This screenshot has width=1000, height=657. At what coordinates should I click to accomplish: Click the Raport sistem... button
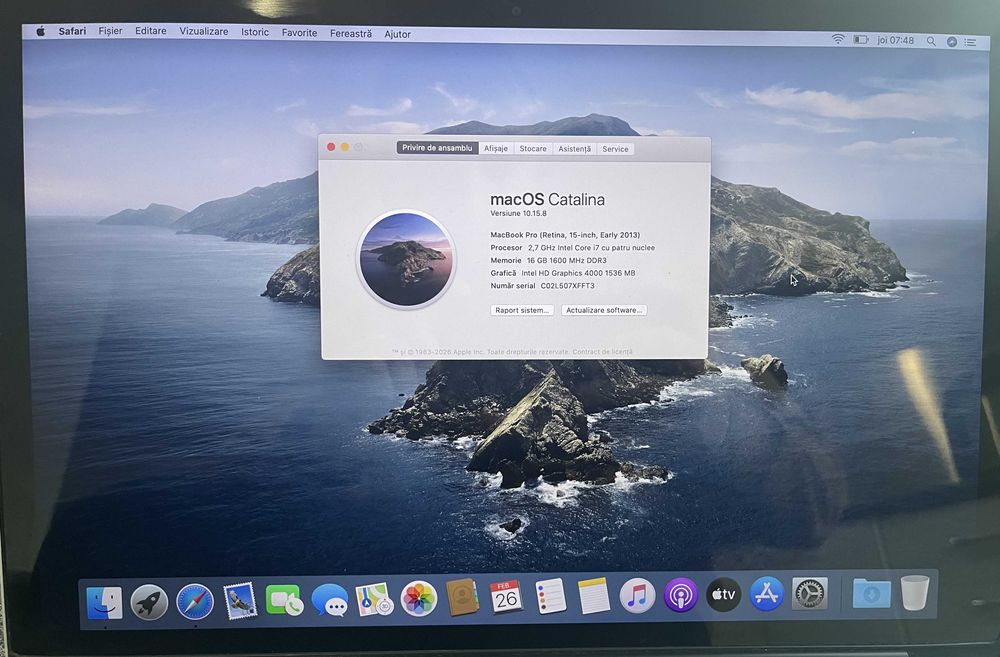[522, 310]
